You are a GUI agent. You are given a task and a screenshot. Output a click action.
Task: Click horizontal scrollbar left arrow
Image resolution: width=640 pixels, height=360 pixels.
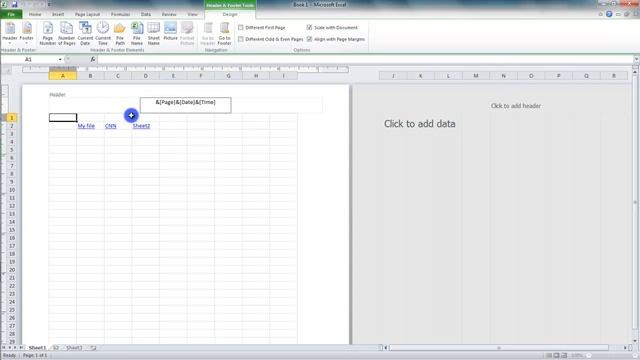(x=386, y=348)
